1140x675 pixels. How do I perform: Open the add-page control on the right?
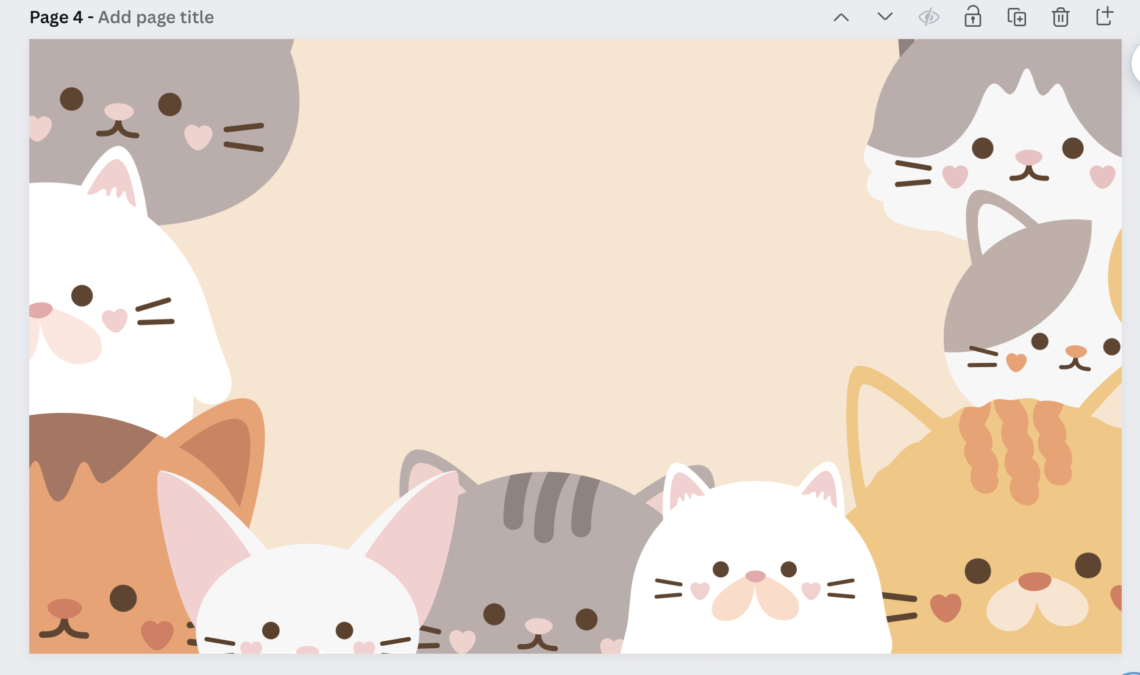point(1104,16)
